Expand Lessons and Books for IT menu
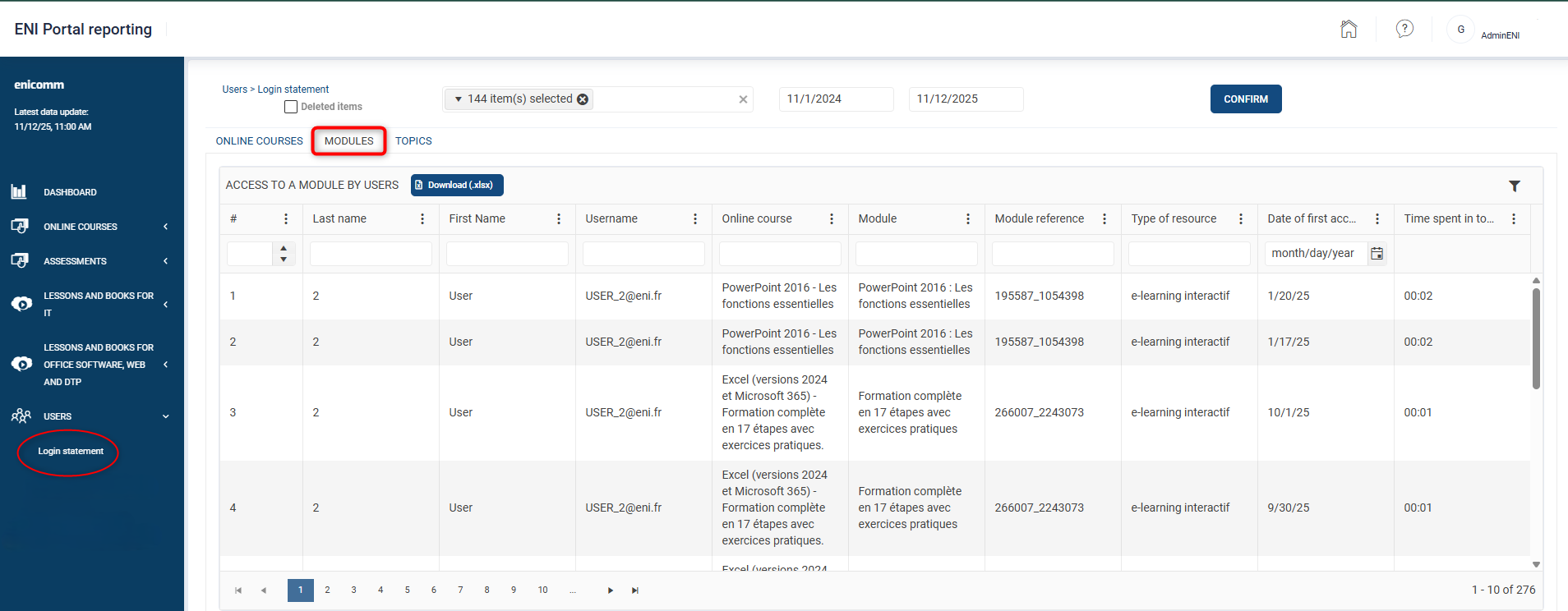This screenshot has width=1568, height=611. pyautogui.click(x=166, y=305)
